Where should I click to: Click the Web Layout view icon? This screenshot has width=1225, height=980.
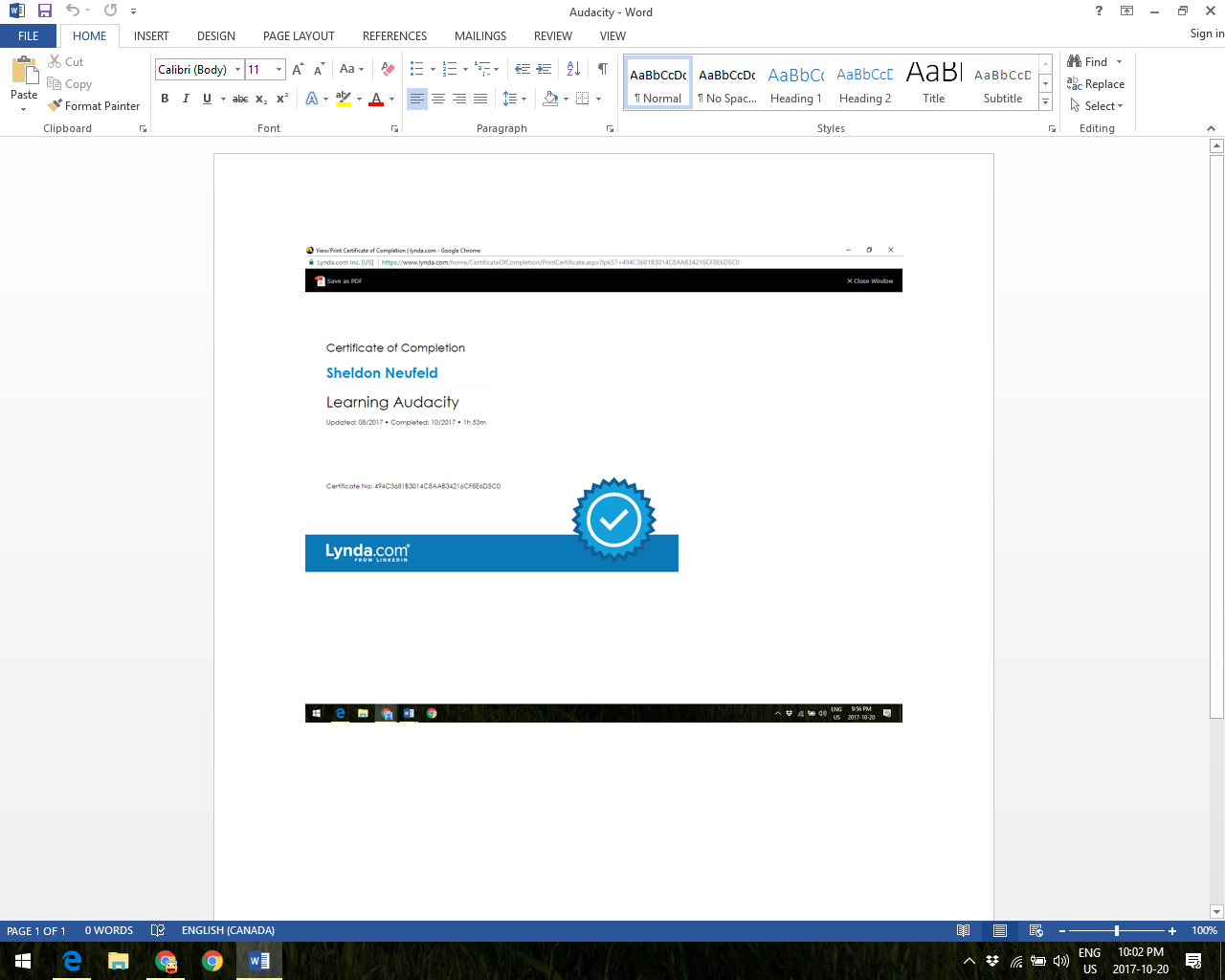pos(1036,930)
